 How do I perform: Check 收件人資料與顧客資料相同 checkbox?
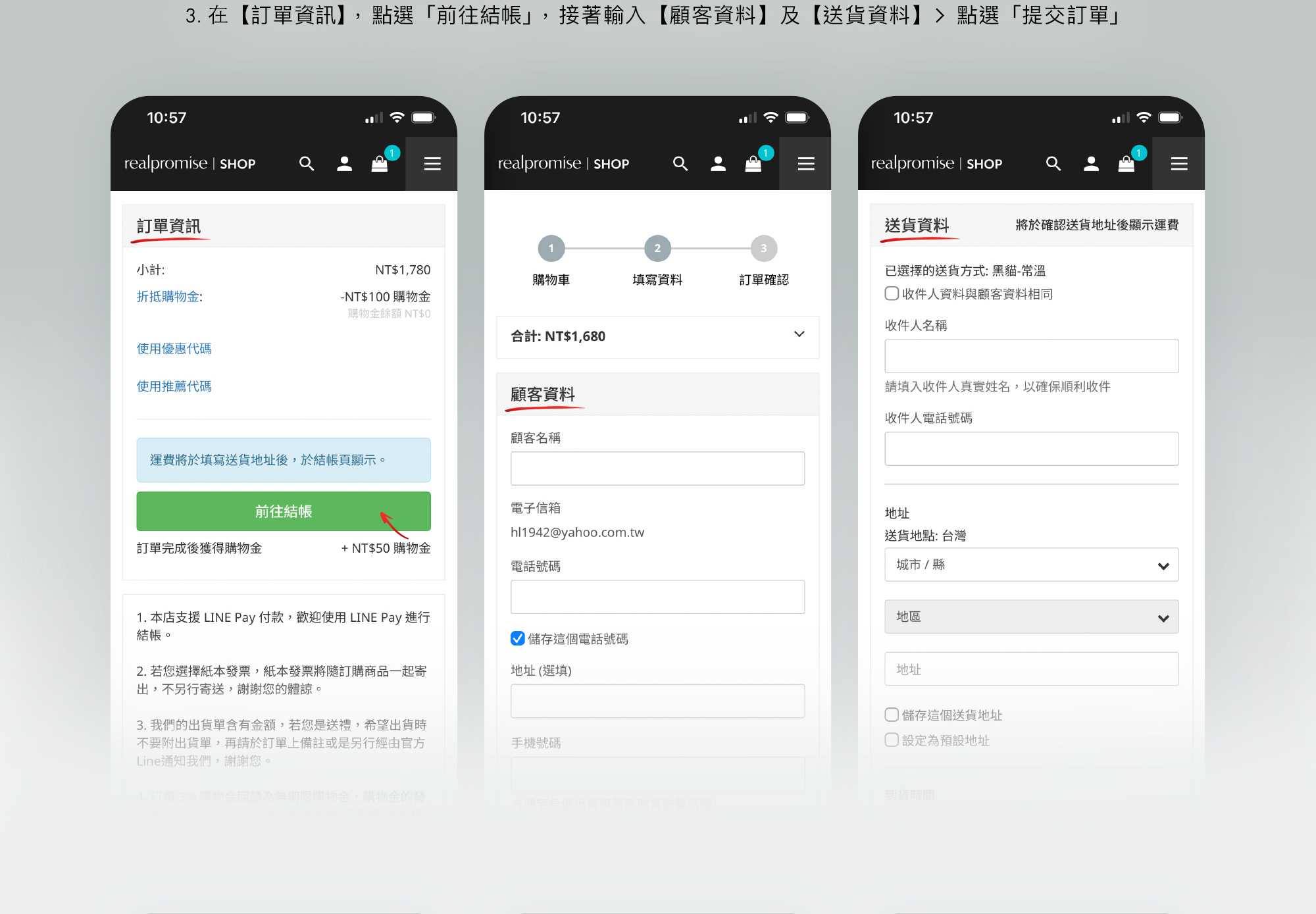pos(892,293)
